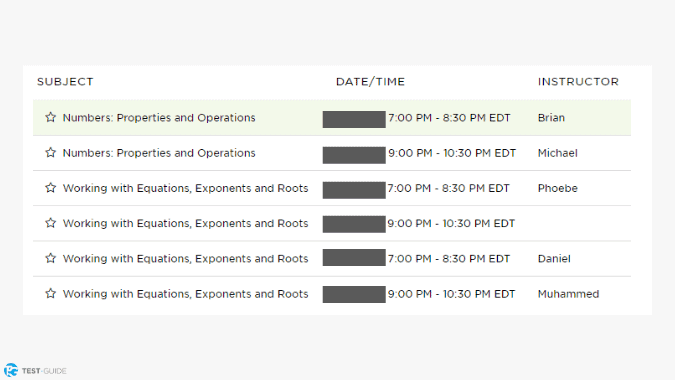Sort by the DATE/TIME column header
This screenshot has width=675, height=380.
(370, 82)
